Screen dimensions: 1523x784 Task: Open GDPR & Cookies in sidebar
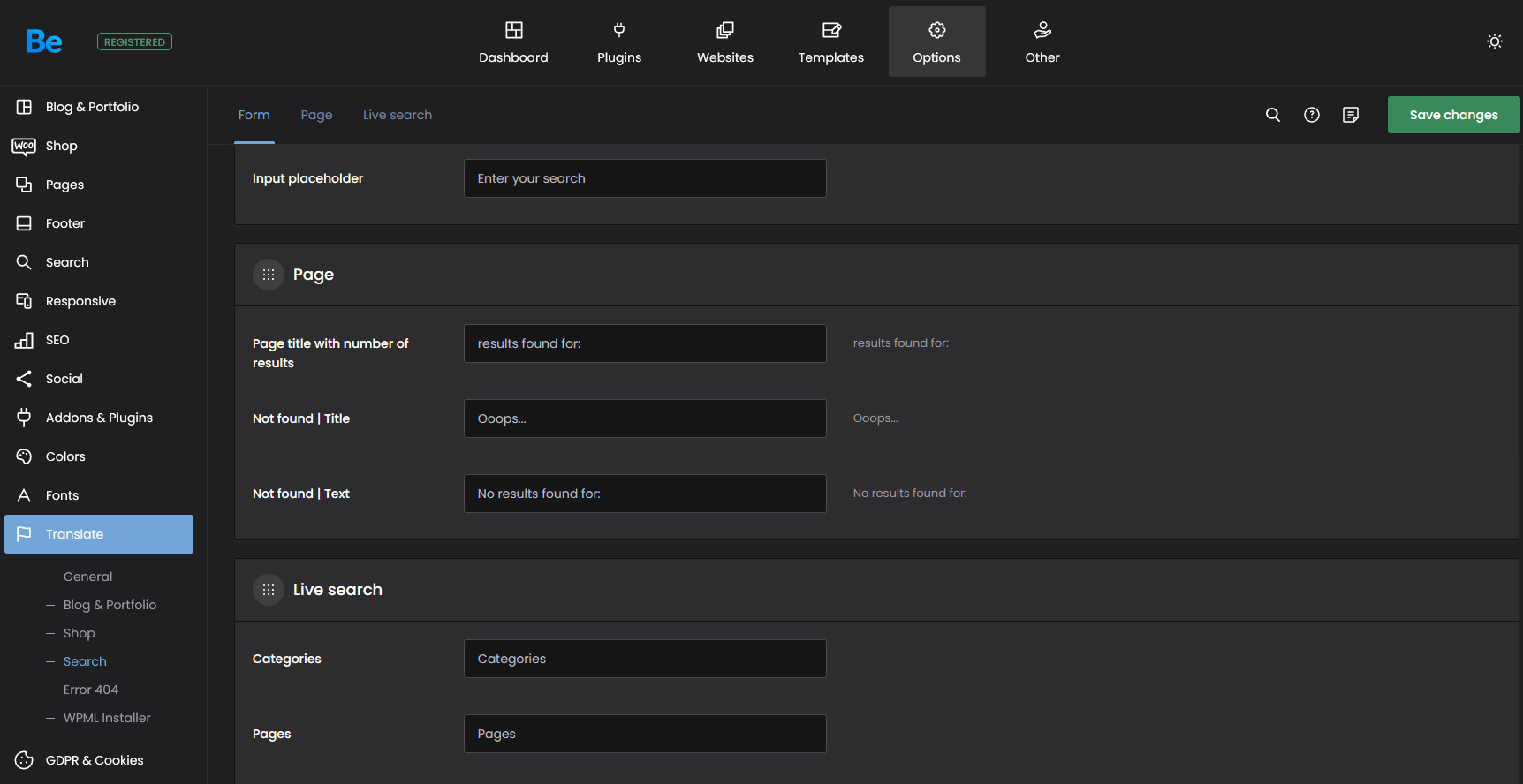tap(99, 760)
